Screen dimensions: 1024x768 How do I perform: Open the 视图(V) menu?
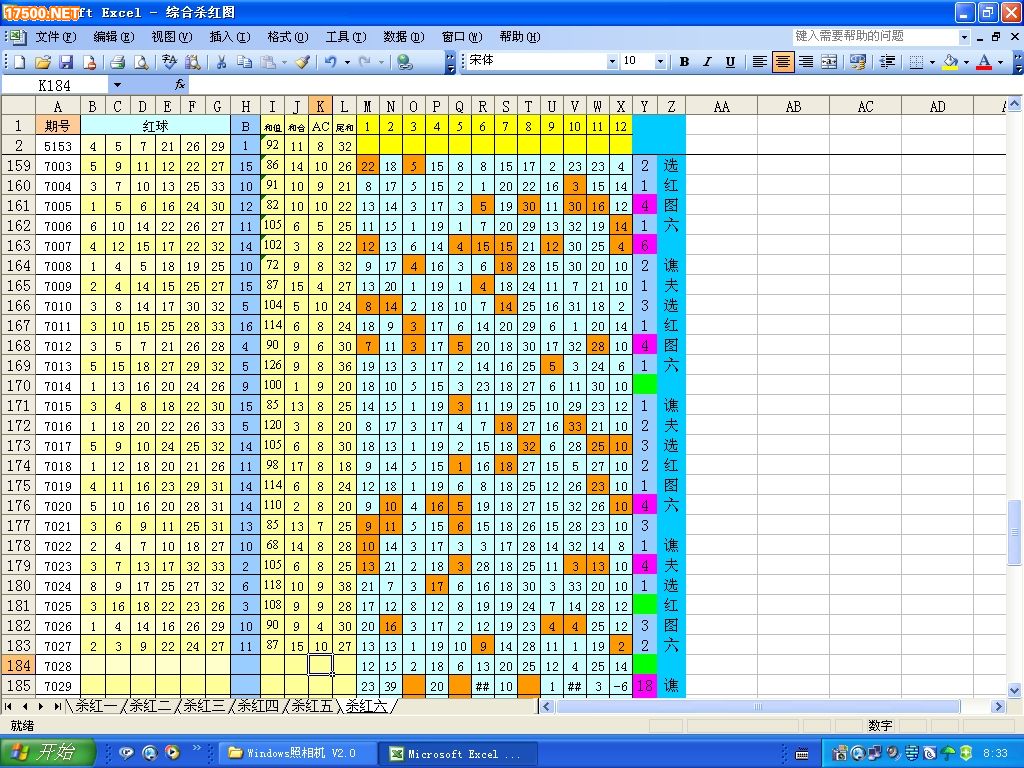(x=172, y=37)
